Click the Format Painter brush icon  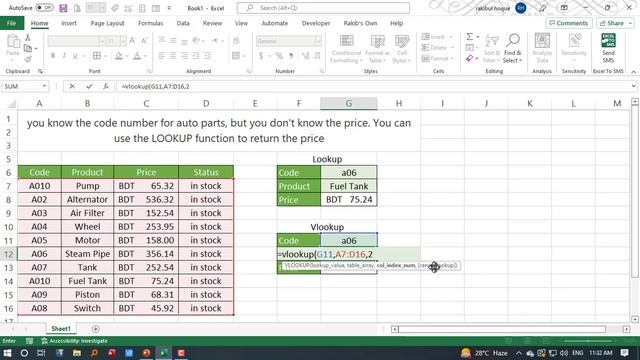point(28,59)
